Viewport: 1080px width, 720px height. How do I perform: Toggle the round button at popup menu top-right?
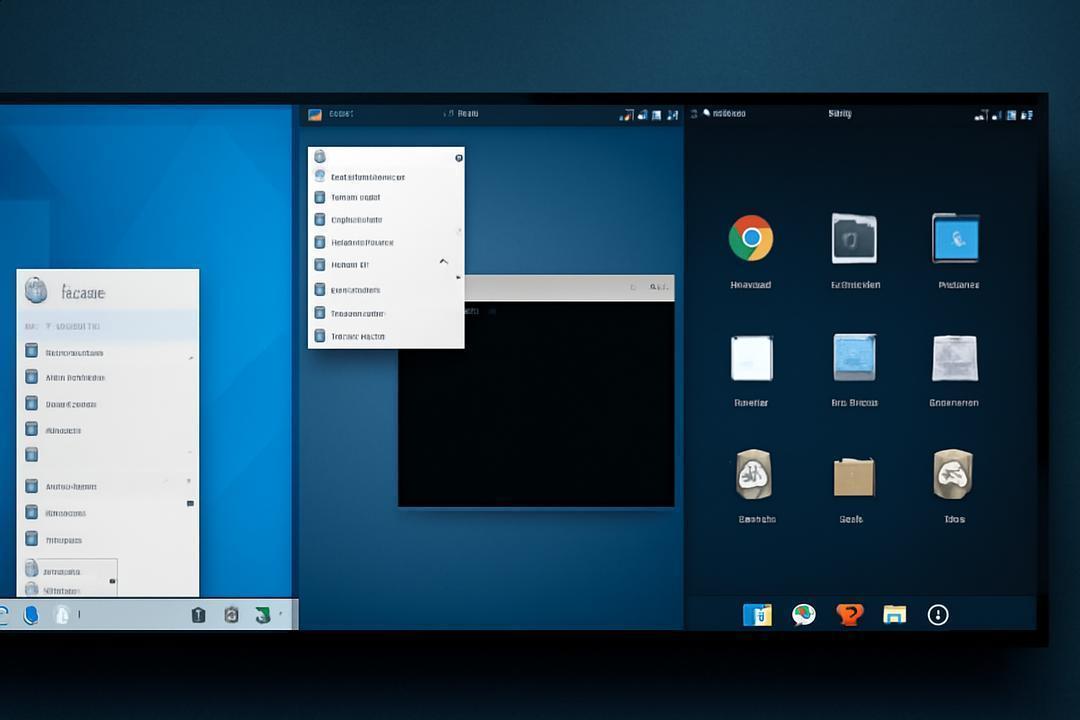pyautogui.click(x=459, y=158)
